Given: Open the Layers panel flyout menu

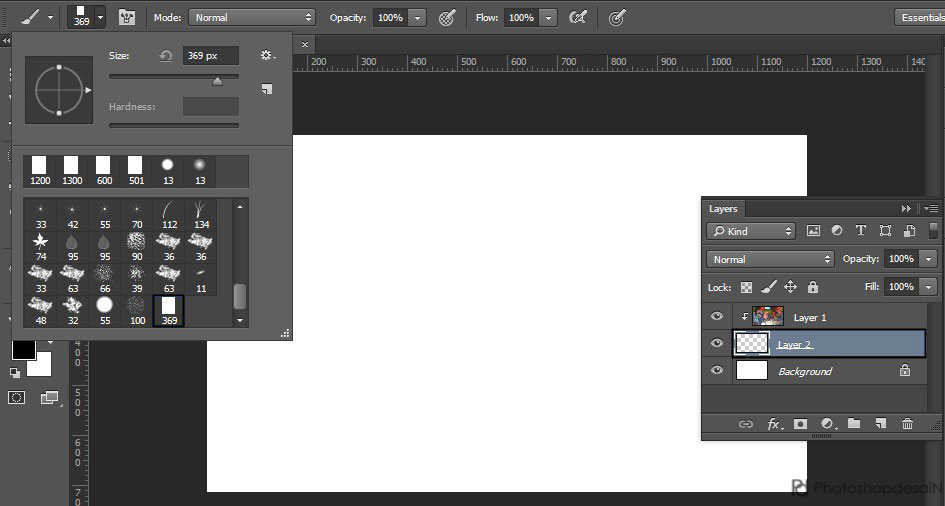Looking at the screenshot, I should [x=931, y=209].
